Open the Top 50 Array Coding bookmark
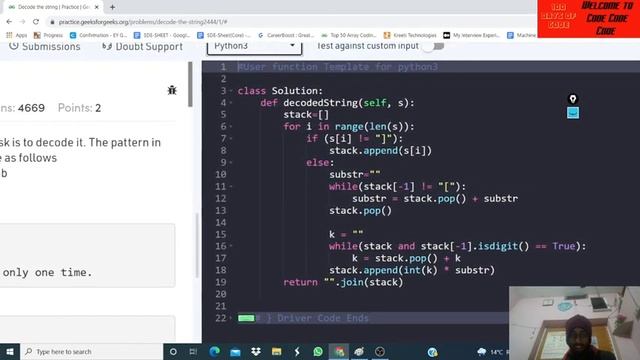The height and width of the screenshot is (360, 640). pyautogui.click(x=349, y=36)
